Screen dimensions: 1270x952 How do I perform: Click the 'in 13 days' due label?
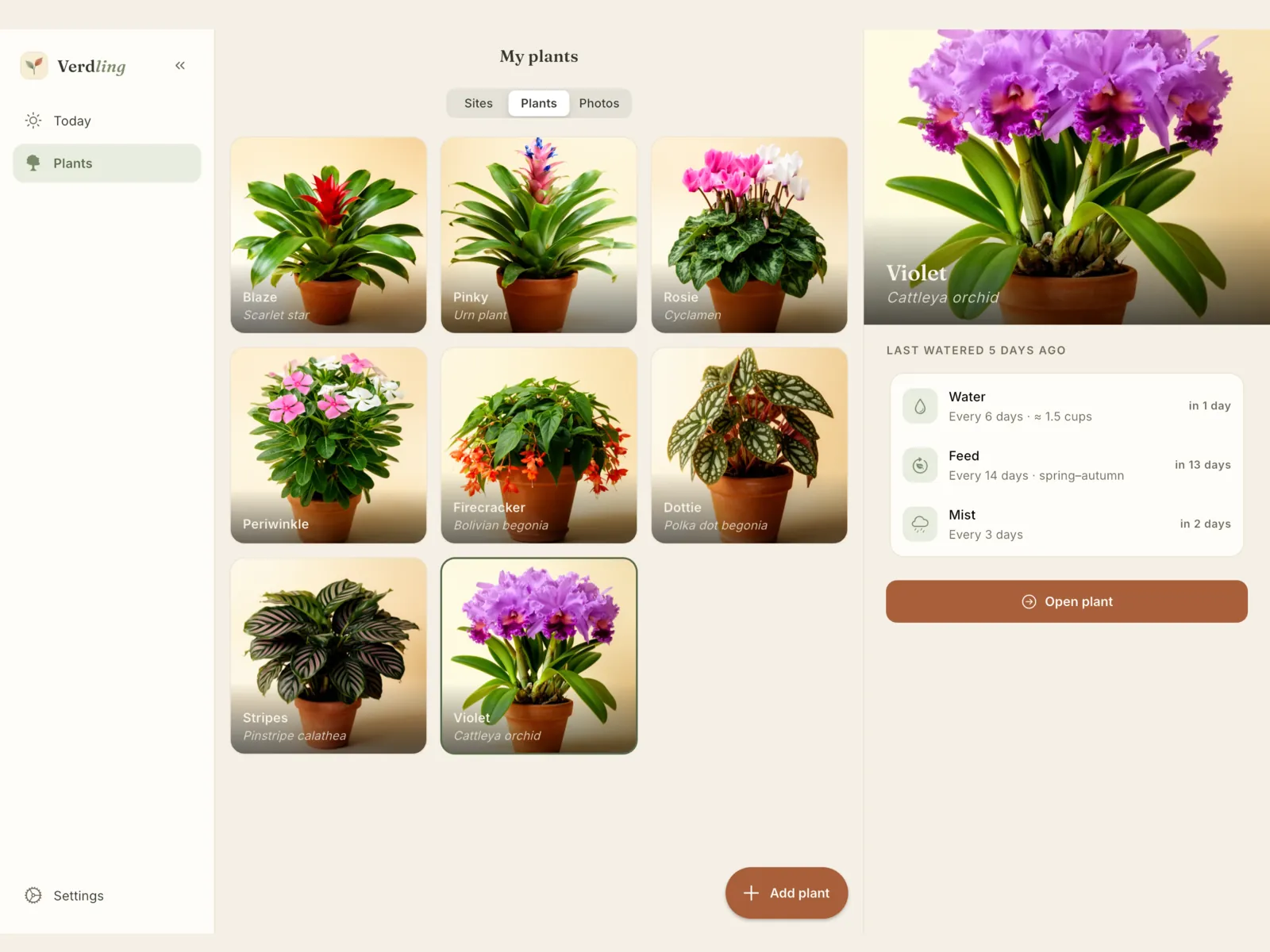(x=1203, y=465)
